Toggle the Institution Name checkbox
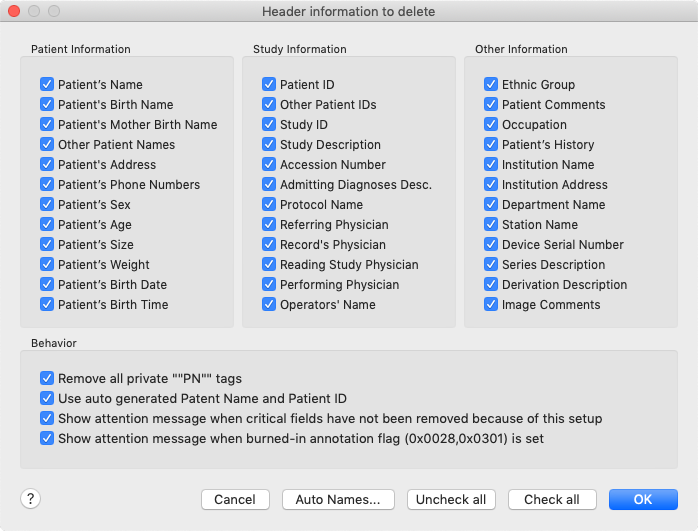Image resolution: width=698 pixels, height=531 pixels. tap(491, 165)
